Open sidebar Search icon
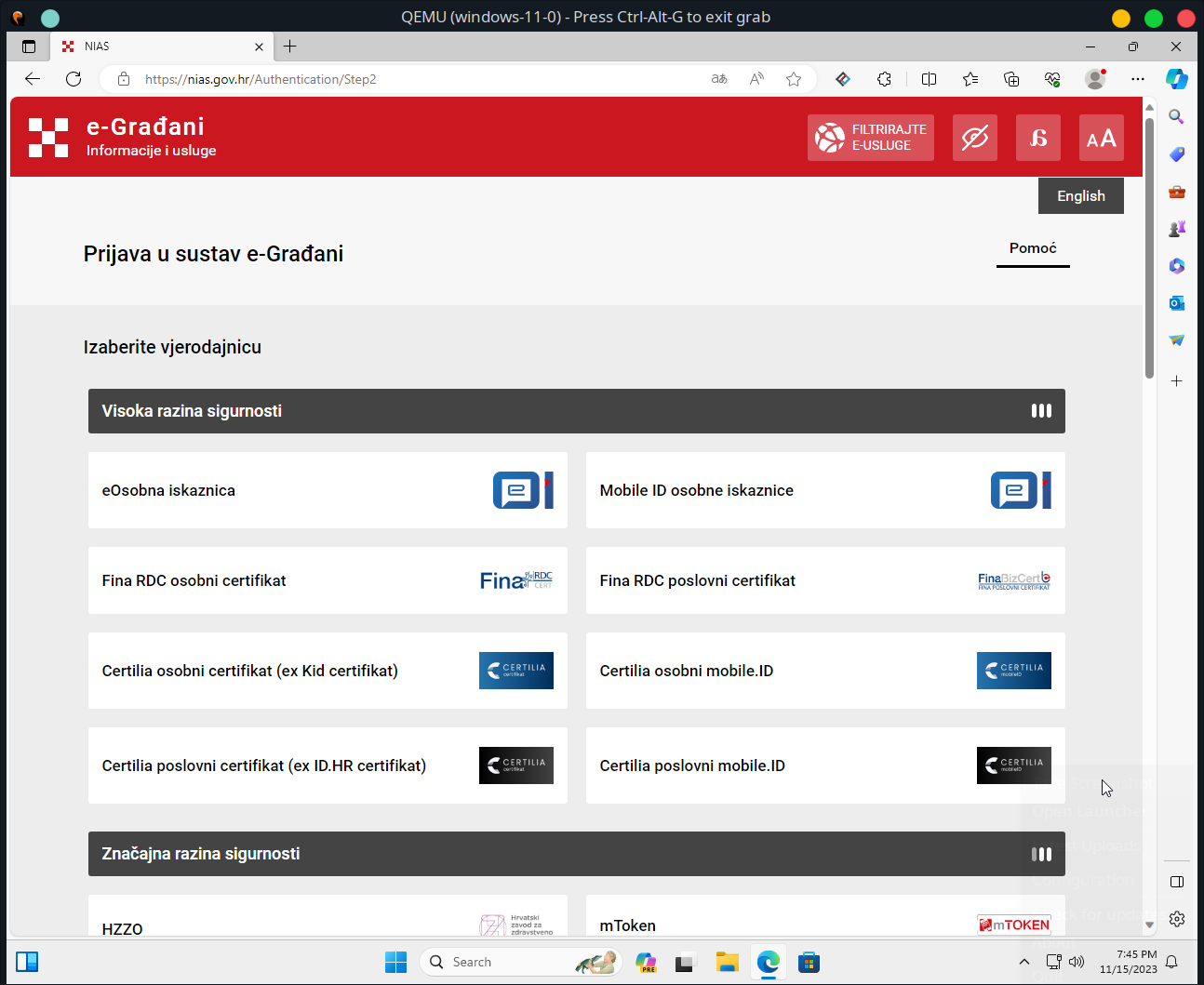 1177,117
